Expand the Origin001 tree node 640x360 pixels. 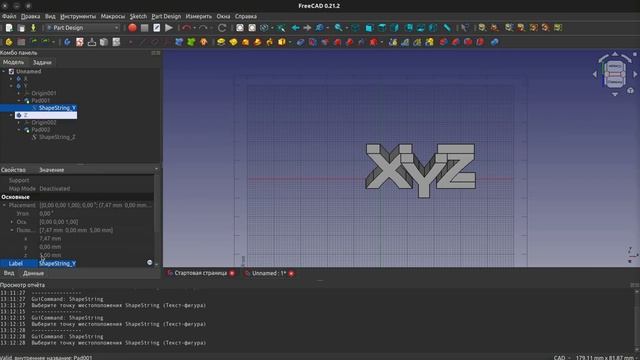19,93
